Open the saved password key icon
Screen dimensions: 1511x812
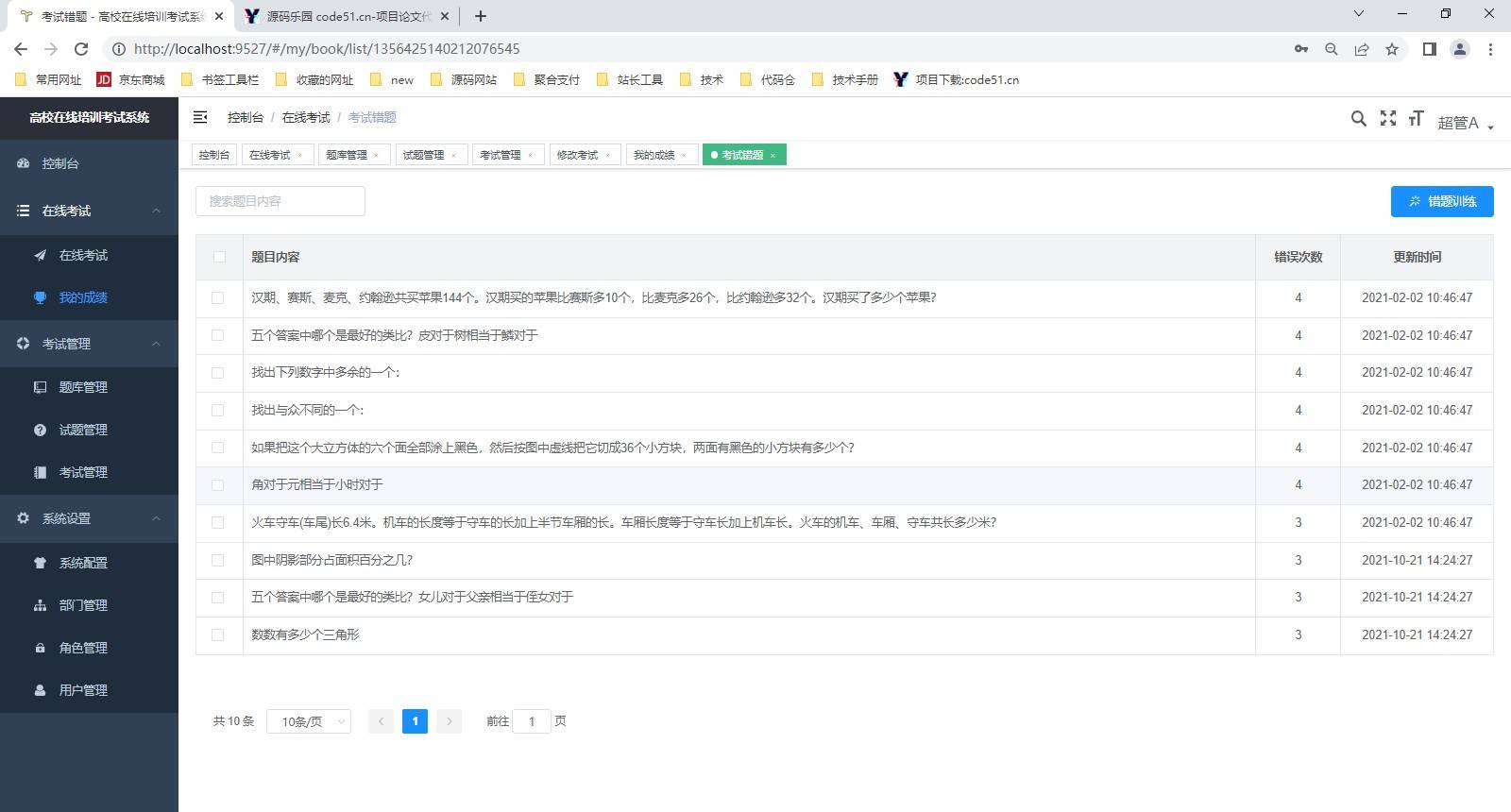tap(1301, 49)
